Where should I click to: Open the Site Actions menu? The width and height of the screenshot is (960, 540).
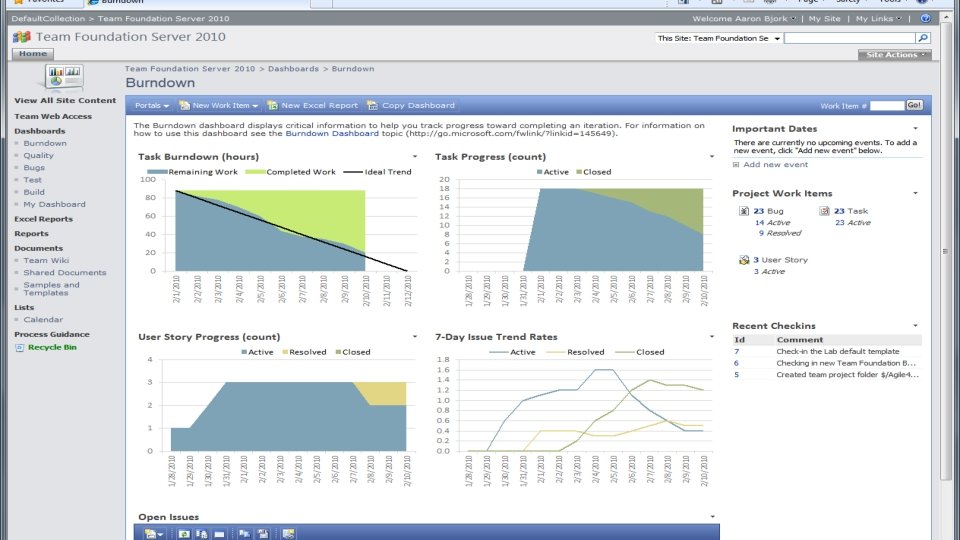pos(894,54)
